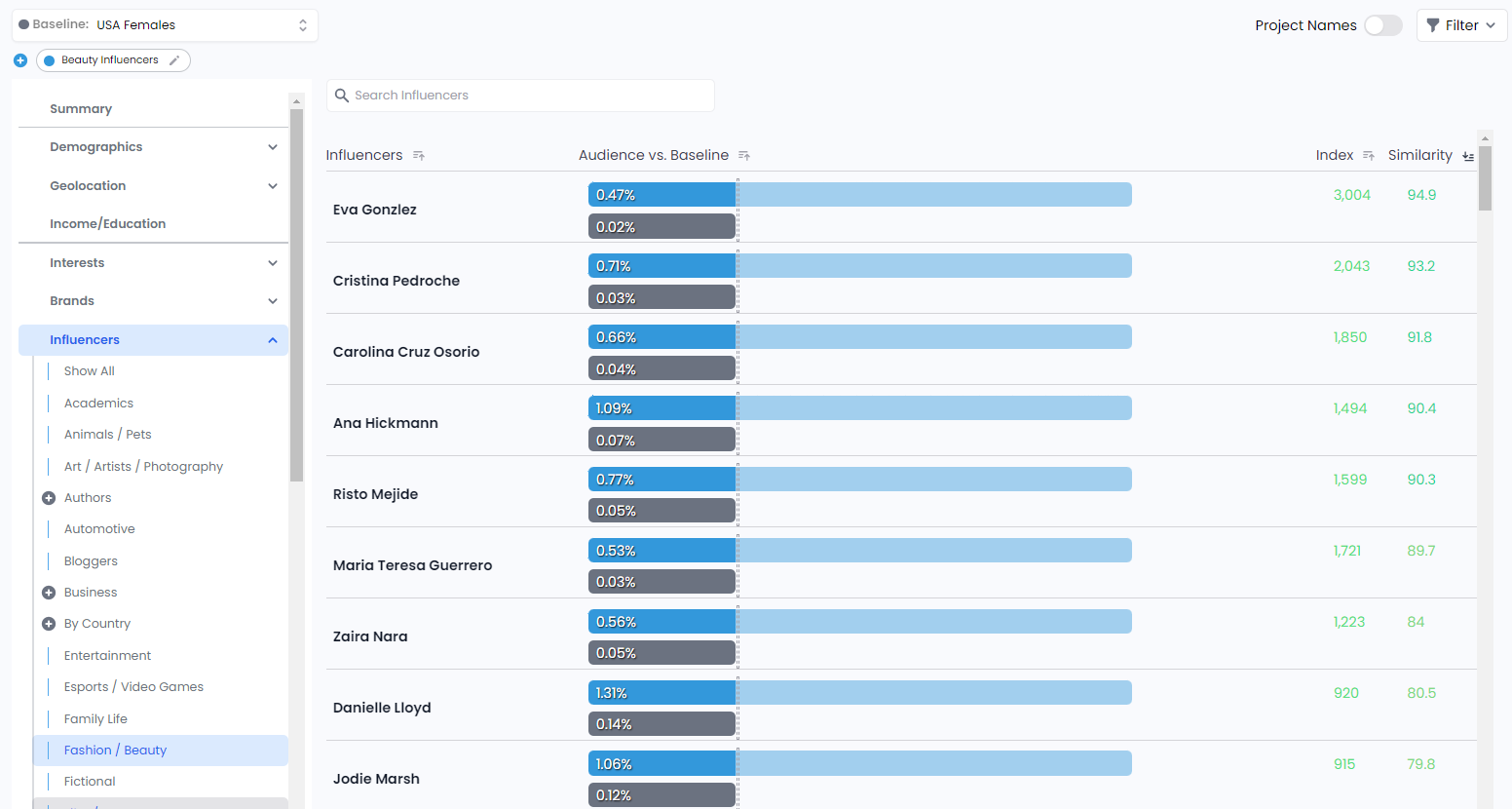Click the Audience vs. Baseline sort icon
The height and width of the screenshot is (809, 1512).
pyautogui.click(x=744, y=156)
